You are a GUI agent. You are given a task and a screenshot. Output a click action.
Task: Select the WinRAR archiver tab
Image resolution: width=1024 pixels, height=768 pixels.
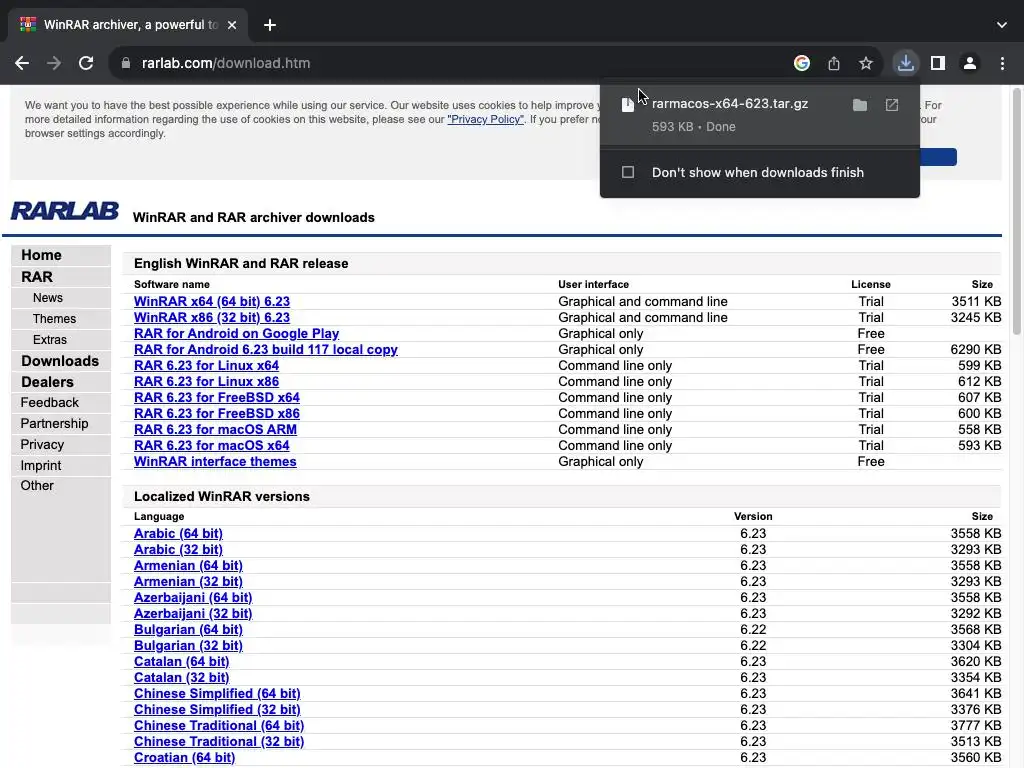128,25
